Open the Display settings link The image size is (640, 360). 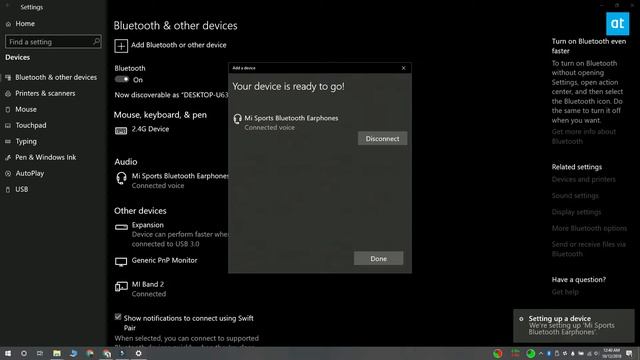[576, 212]
